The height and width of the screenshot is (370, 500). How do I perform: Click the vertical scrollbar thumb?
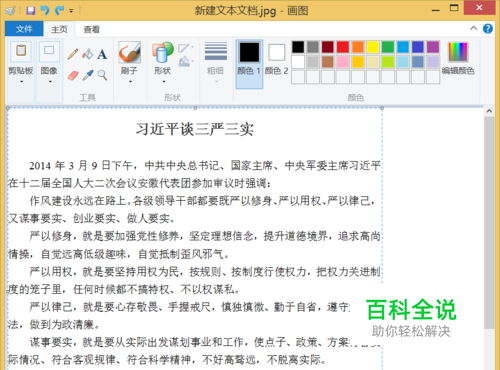tap(489, 223)
